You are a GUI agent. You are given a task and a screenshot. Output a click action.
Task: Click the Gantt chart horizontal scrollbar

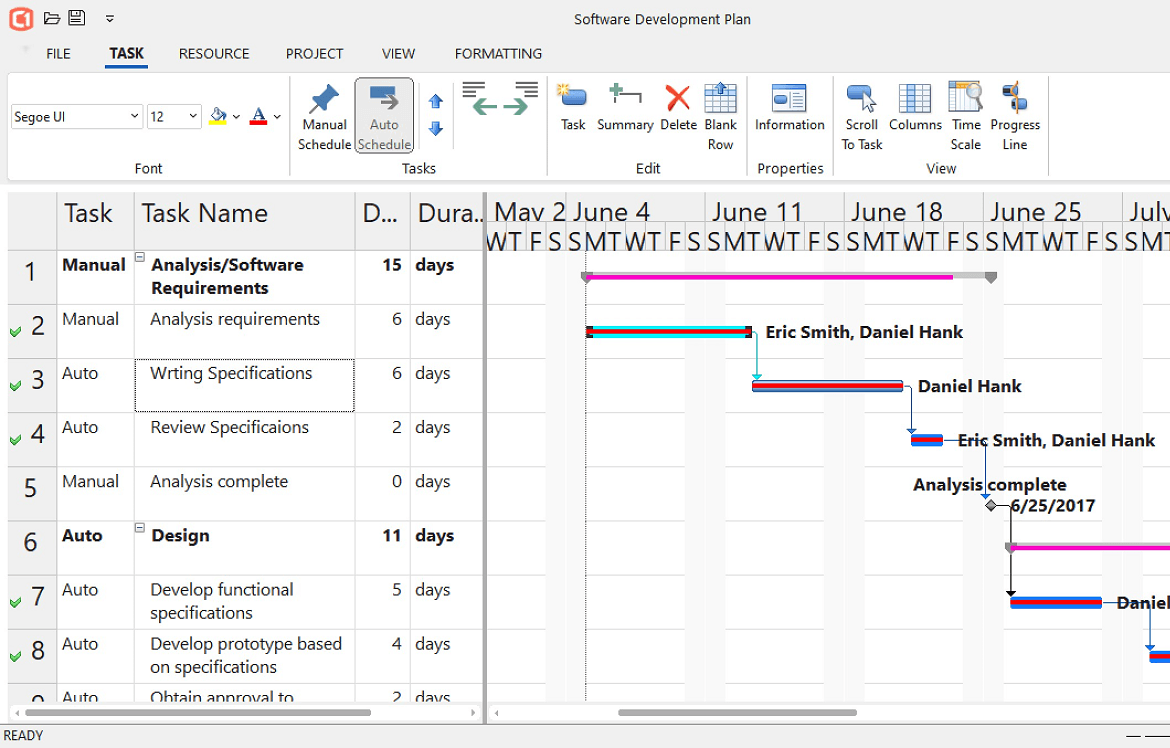[x=737, y=712]
